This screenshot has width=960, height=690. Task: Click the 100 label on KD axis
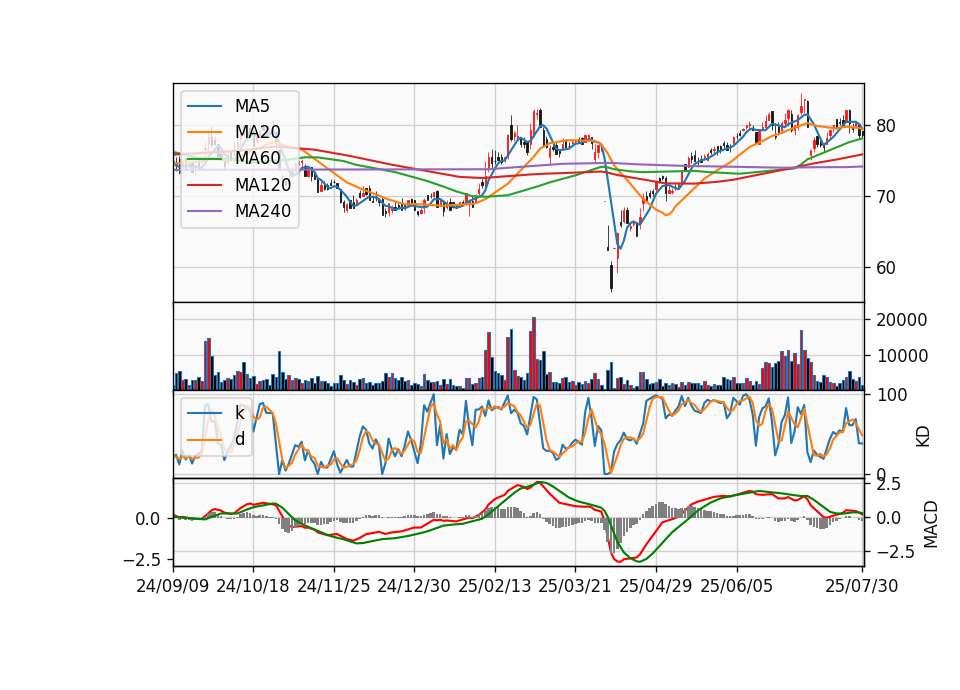click(x=891, y=395)
